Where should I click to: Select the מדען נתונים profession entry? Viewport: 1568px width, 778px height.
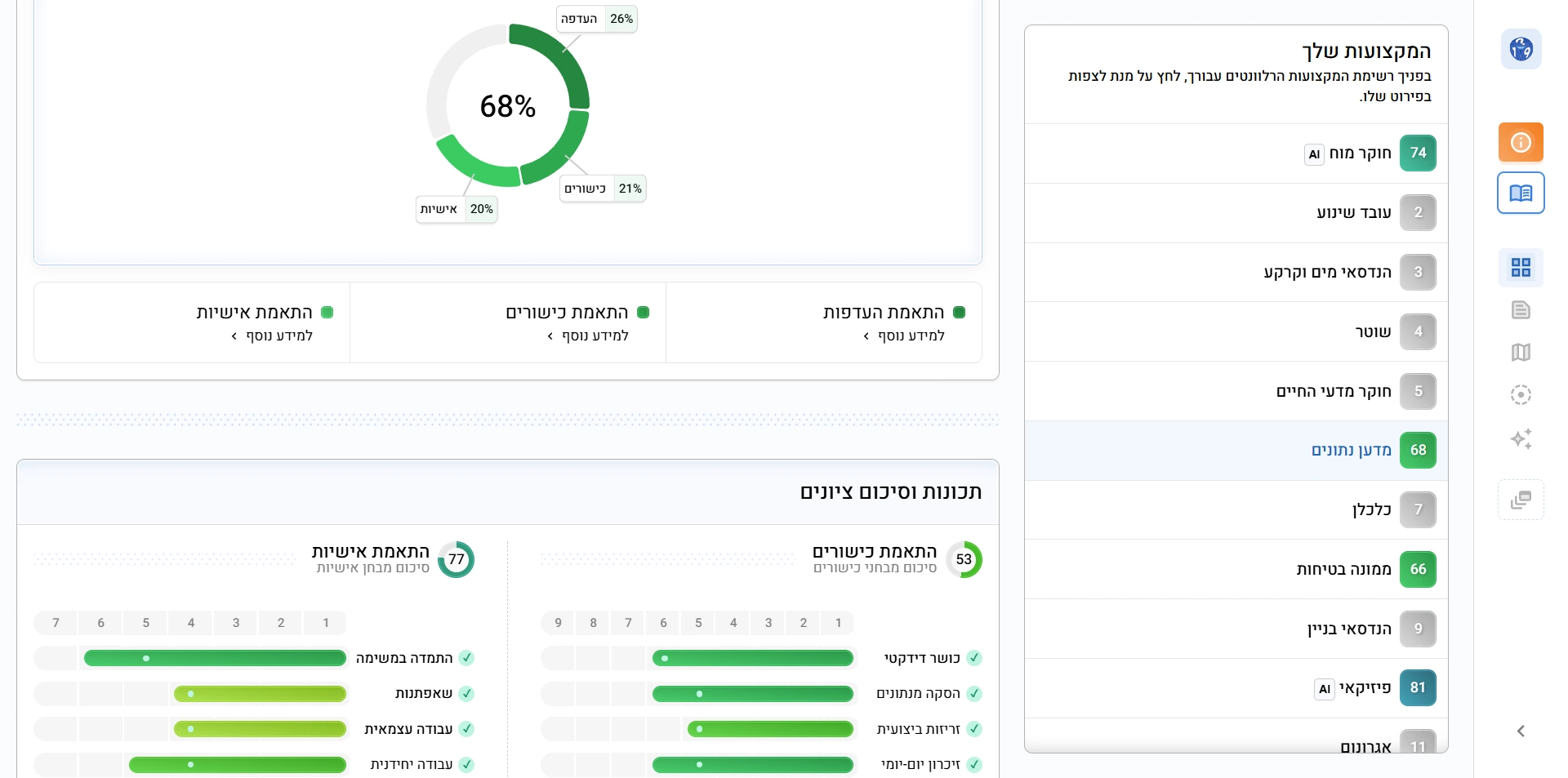(x=1352, y=450)
